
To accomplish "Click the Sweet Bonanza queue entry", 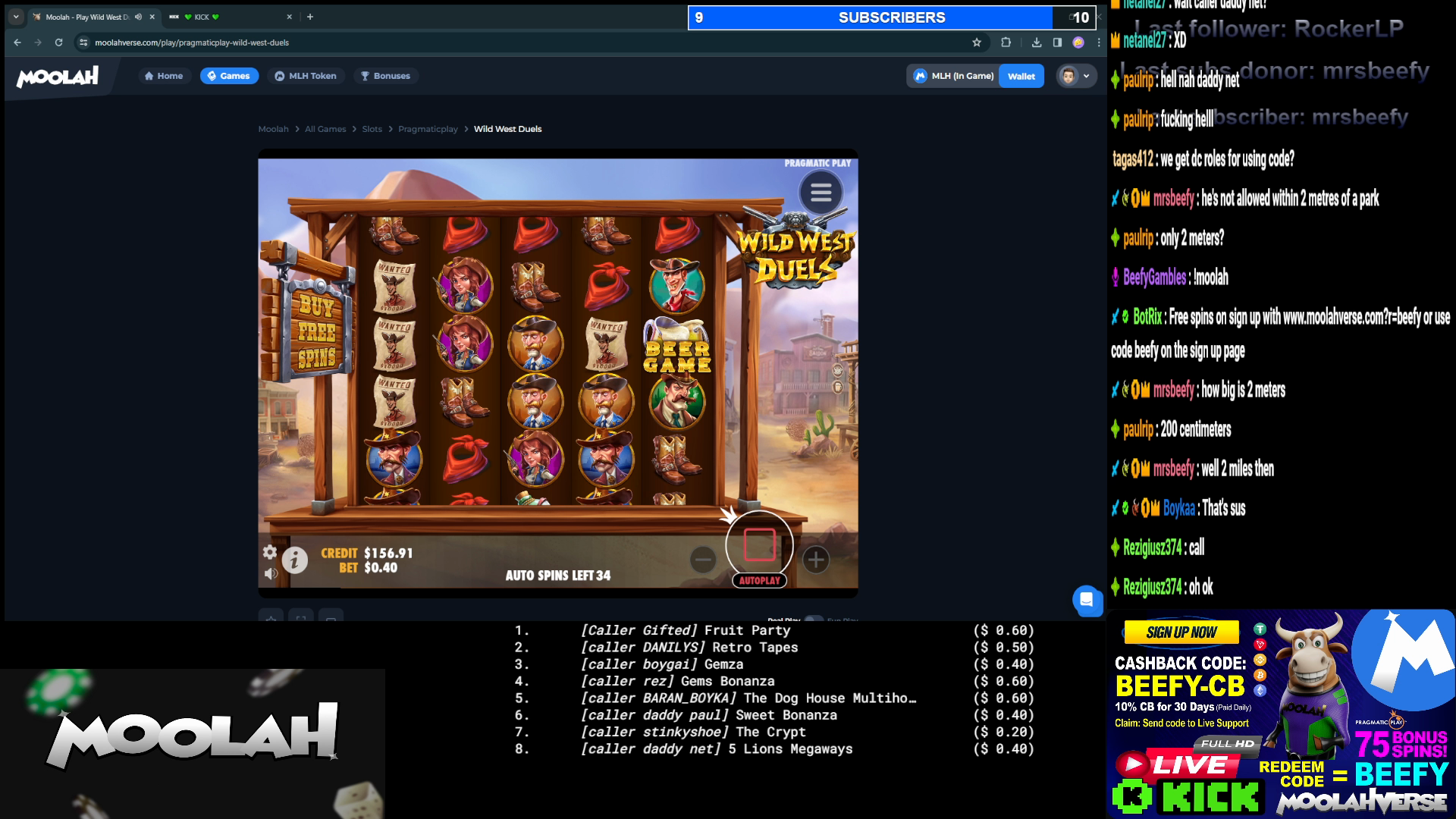I will coord(774,715).
